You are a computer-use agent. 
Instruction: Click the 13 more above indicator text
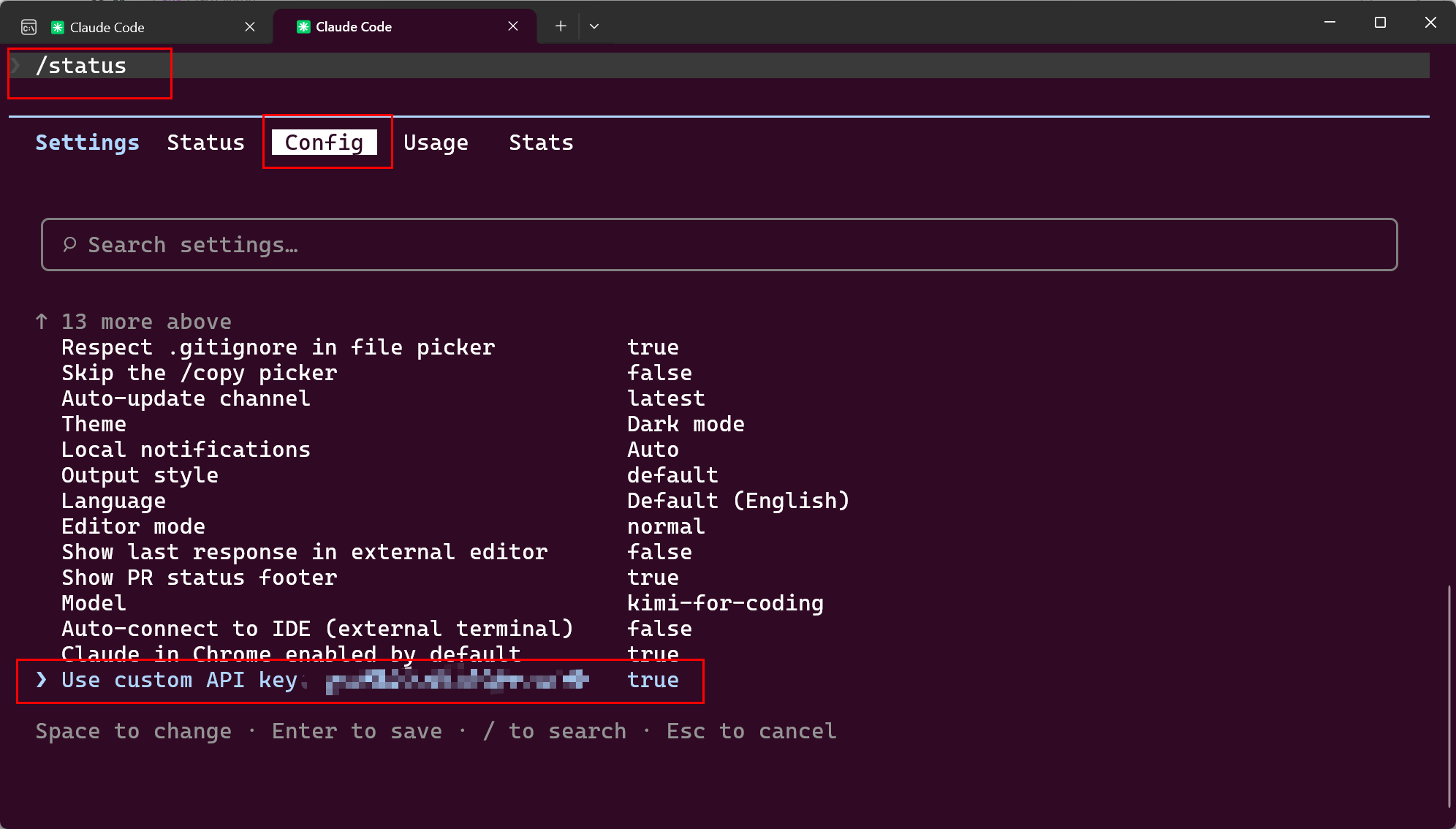point(147,322)
